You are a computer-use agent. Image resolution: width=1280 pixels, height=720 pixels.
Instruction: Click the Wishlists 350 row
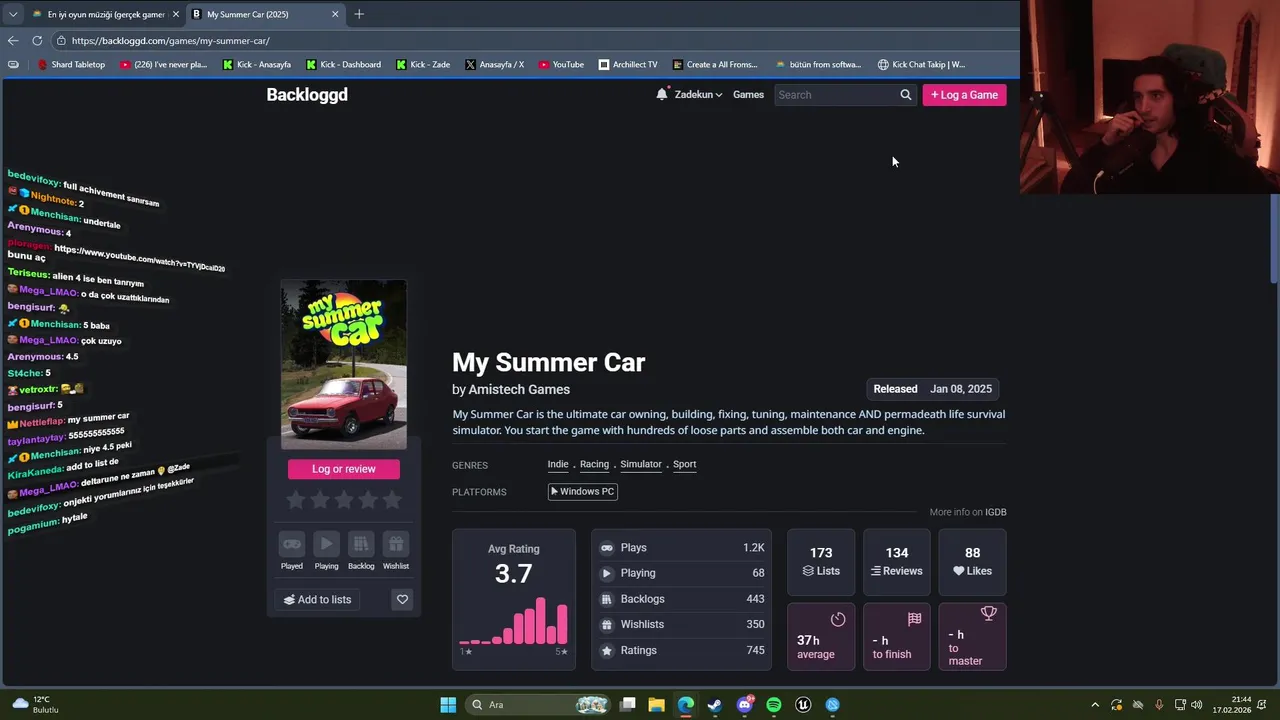tap(682, 624)
